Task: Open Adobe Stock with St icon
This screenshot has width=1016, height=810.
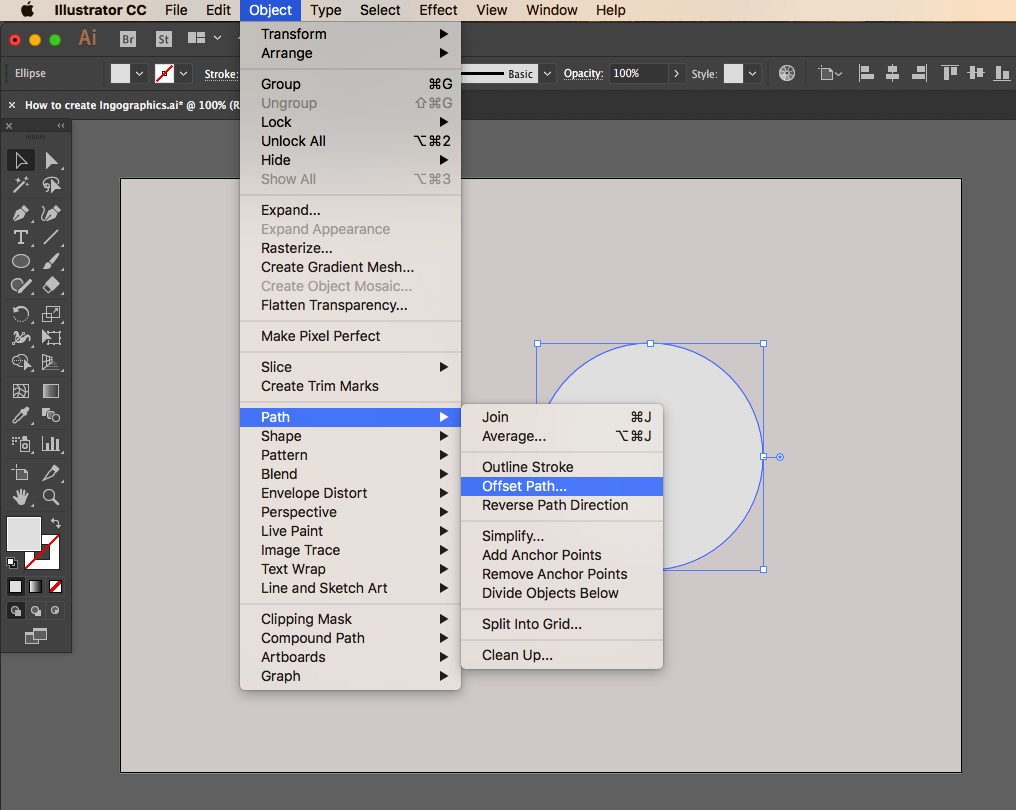Action: pyautogui.click(x=164, y=40)
